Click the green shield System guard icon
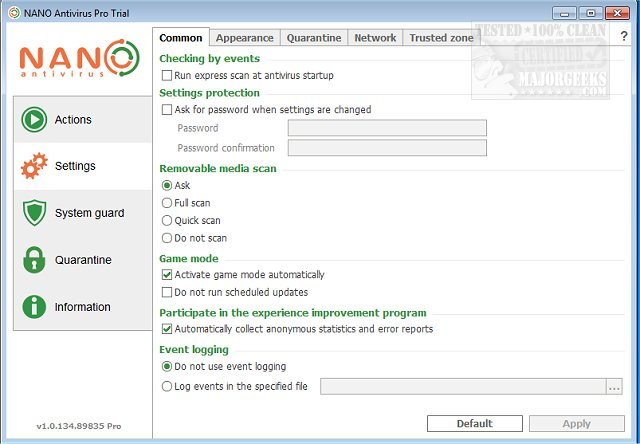Screen dimensions: 640x444 (34, 213)
